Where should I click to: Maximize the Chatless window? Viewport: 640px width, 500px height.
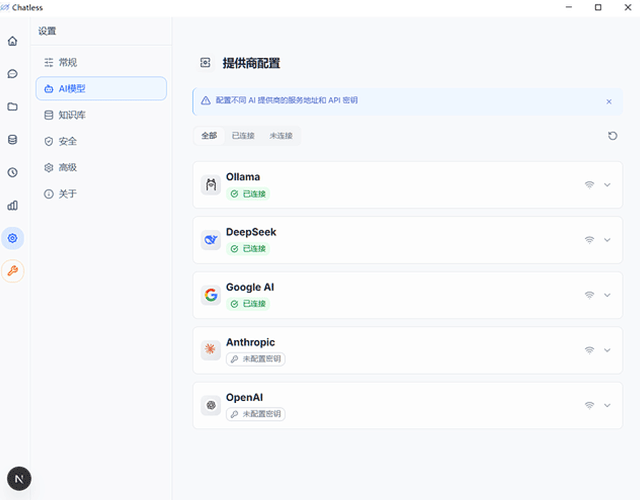tap(598, 7)
